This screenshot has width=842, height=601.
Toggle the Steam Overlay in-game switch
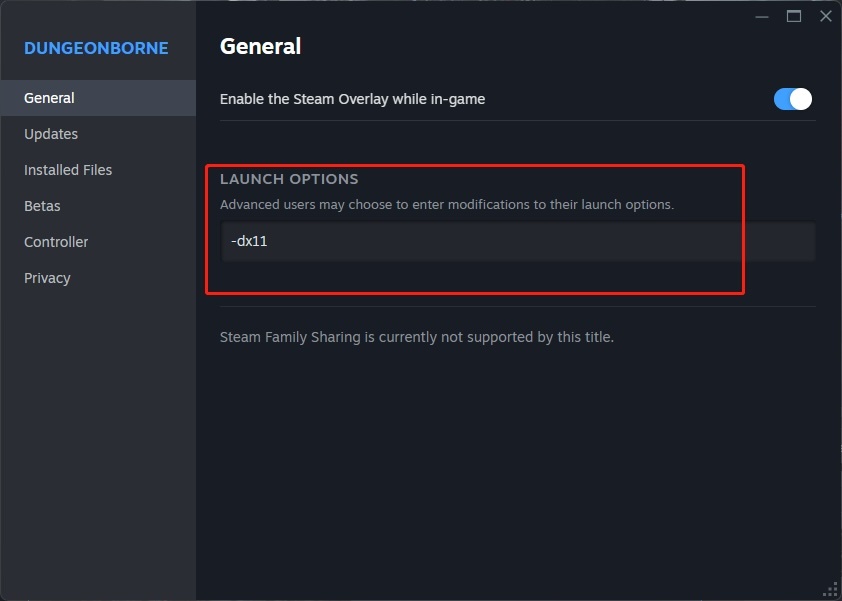pyautogui.click(x=793, y=99)
